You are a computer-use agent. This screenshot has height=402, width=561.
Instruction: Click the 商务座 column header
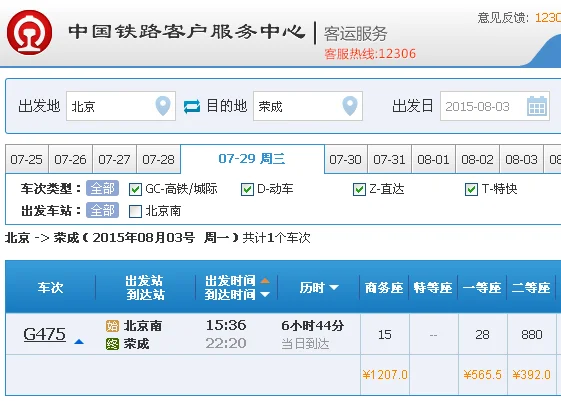tap(384, 288)
